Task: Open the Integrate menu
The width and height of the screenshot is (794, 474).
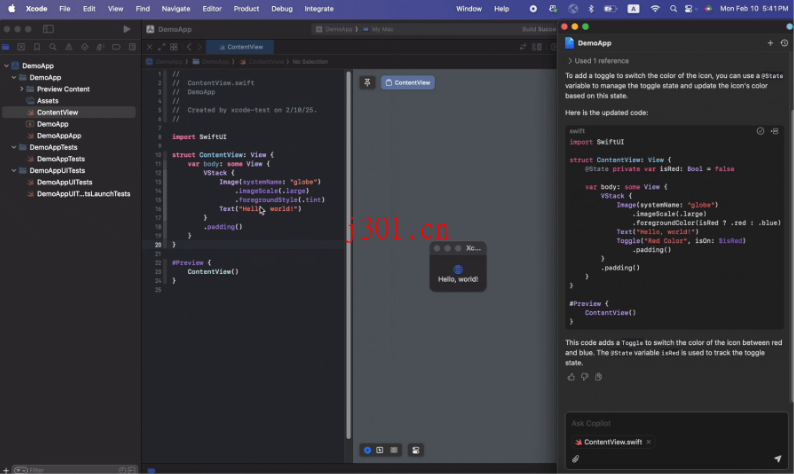Action: point(319,9)
